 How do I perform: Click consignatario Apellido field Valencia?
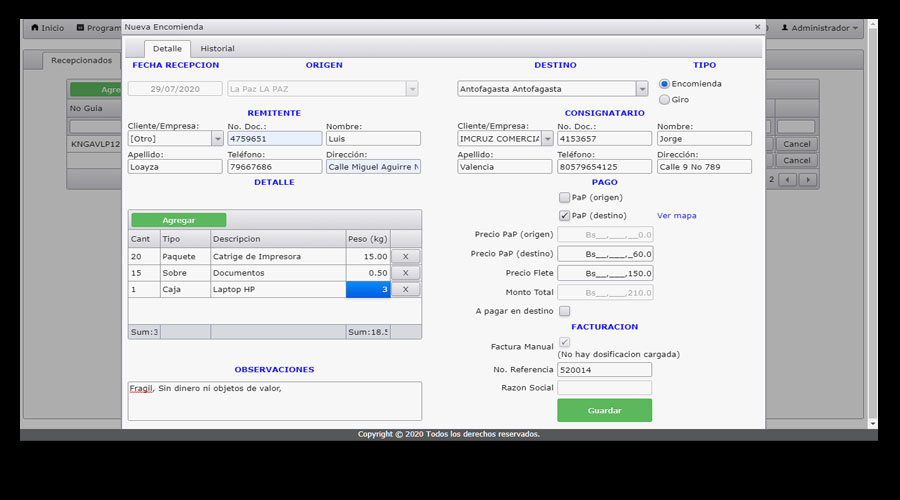505,167
